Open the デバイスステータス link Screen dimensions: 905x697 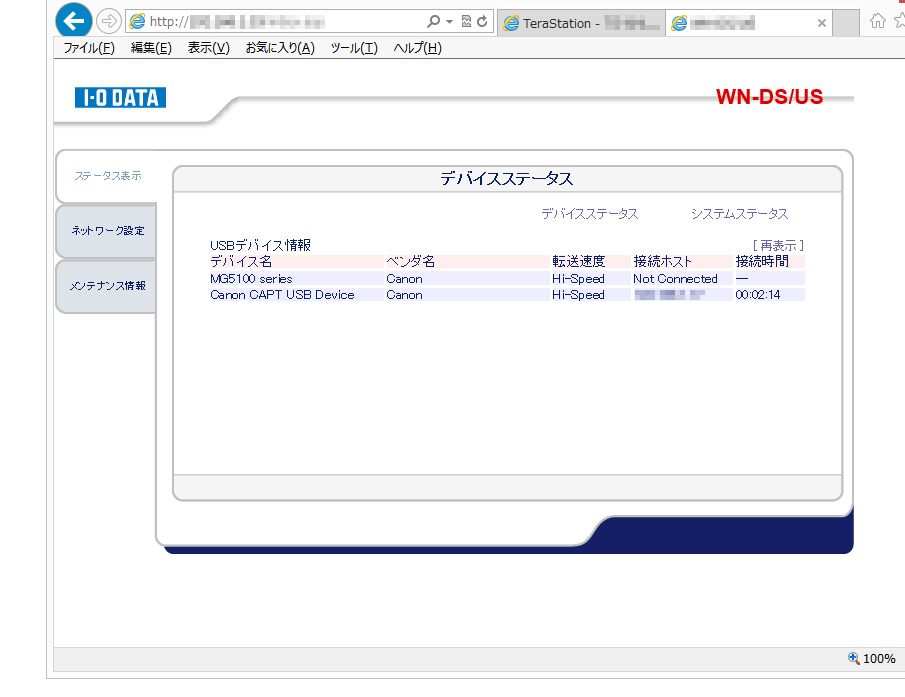coord(589,214)
